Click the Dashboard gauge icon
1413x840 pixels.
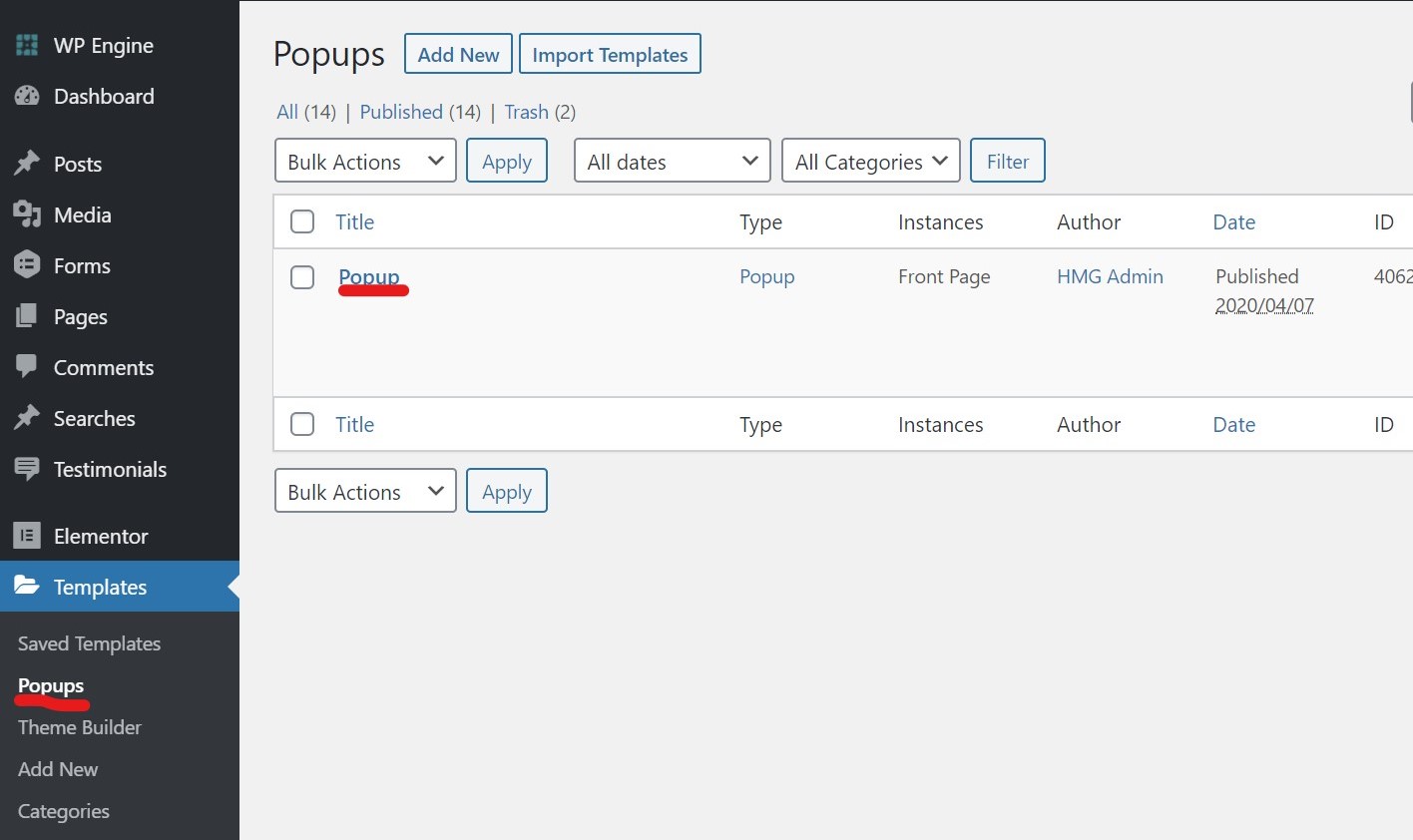[x=27, y=96]
